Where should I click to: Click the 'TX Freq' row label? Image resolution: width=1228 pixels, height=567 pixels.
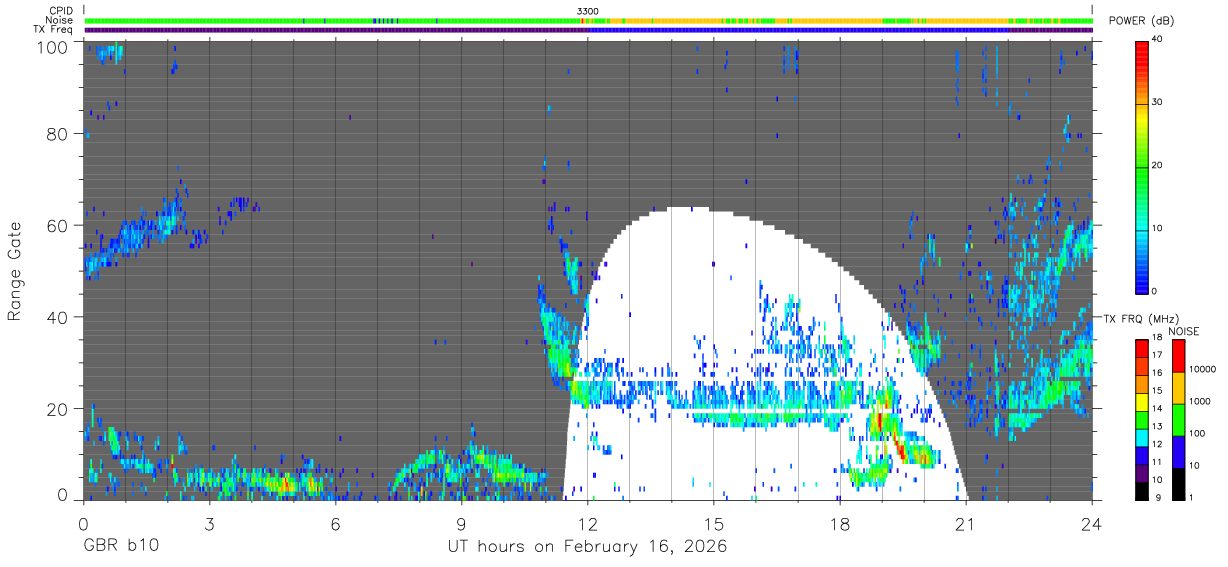54,30
